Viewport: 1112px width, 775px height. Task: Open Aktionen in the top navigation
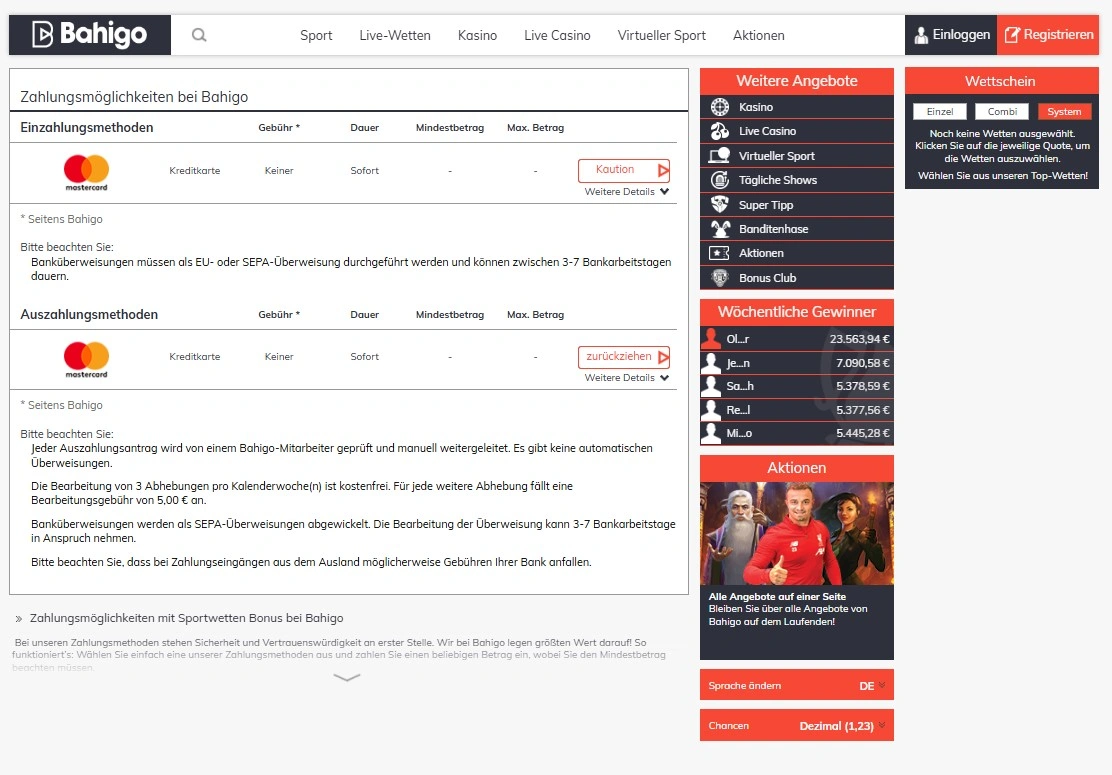click(758, 35)
